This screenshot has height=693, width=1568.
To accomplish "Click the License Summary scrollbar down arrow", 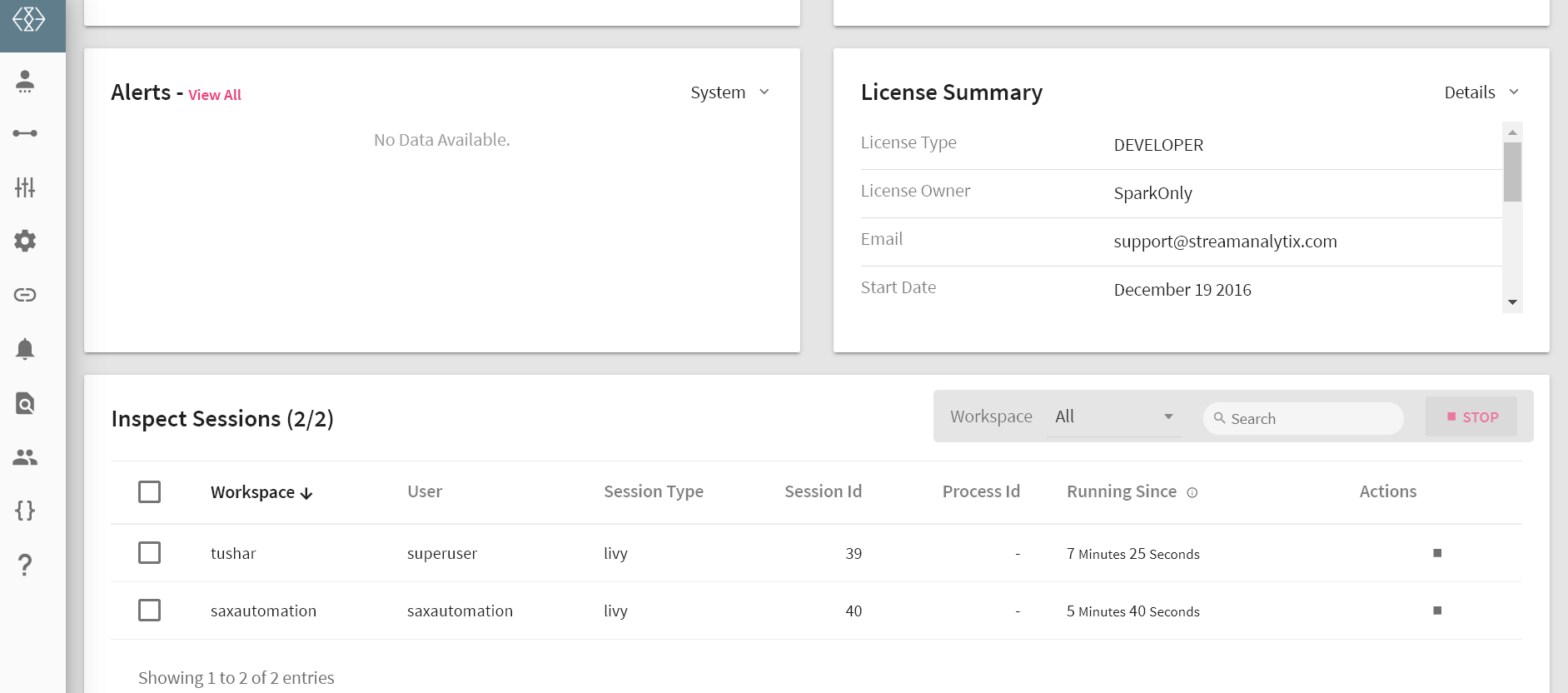I will [x=1512, y=302].
